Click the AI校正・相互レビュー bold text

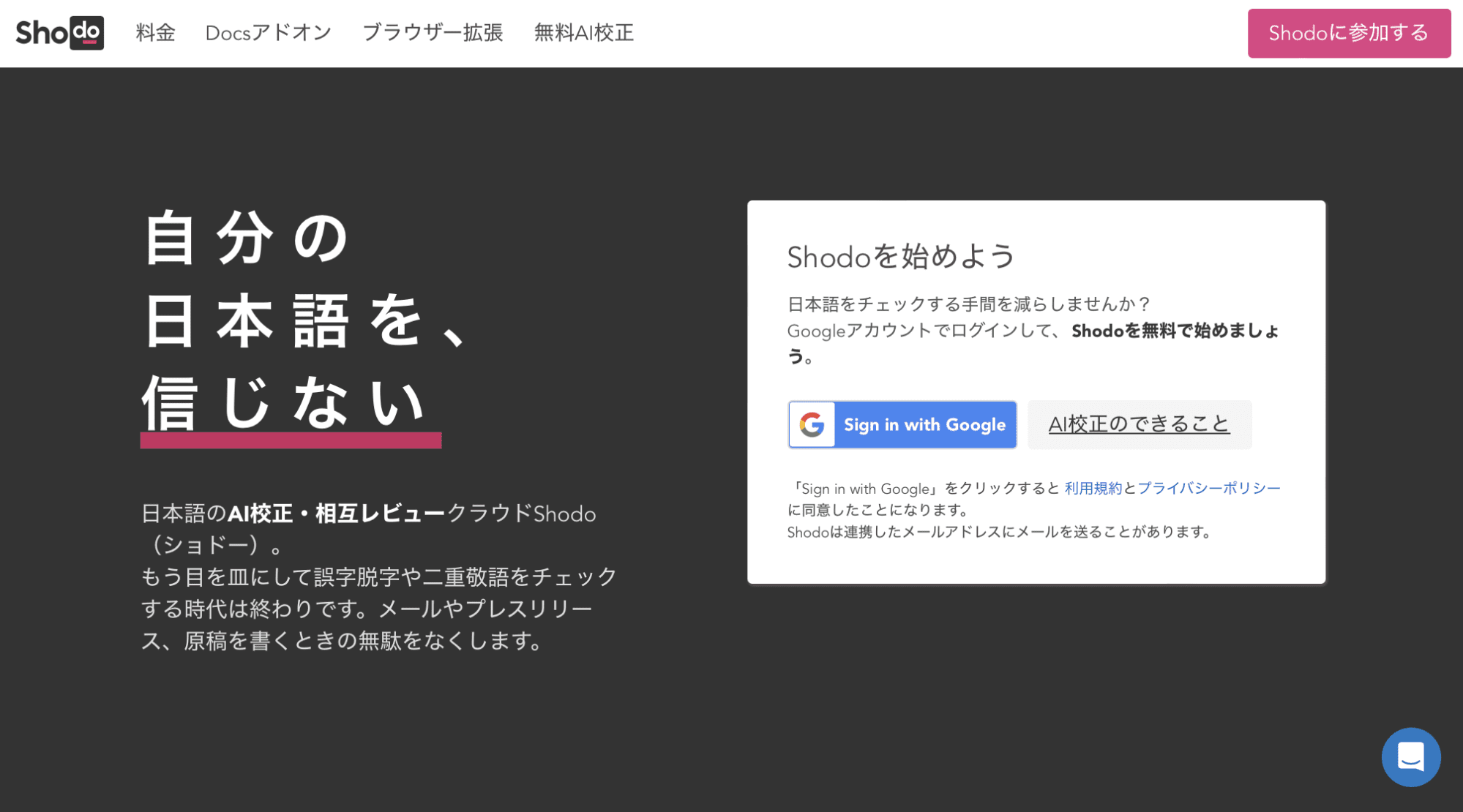337,514
